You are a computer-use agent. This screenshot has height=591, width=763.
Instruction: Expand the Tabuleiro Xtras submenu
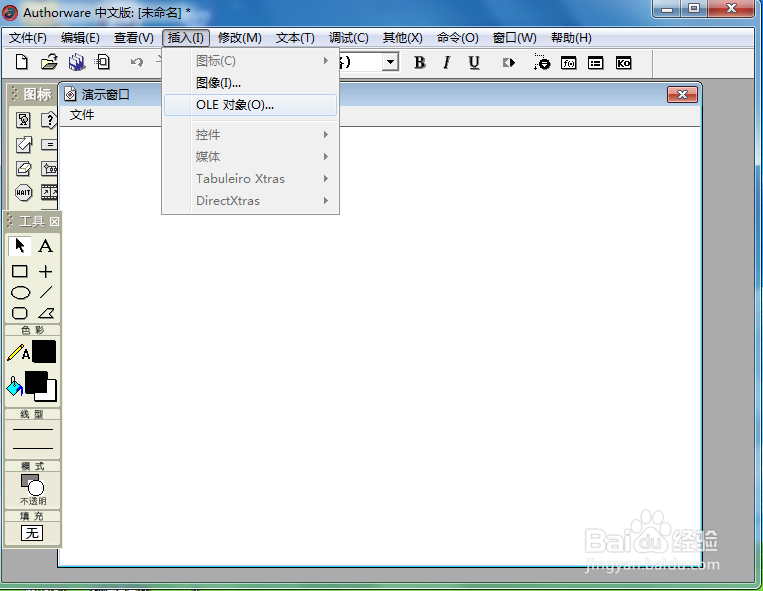coord(250,179)
